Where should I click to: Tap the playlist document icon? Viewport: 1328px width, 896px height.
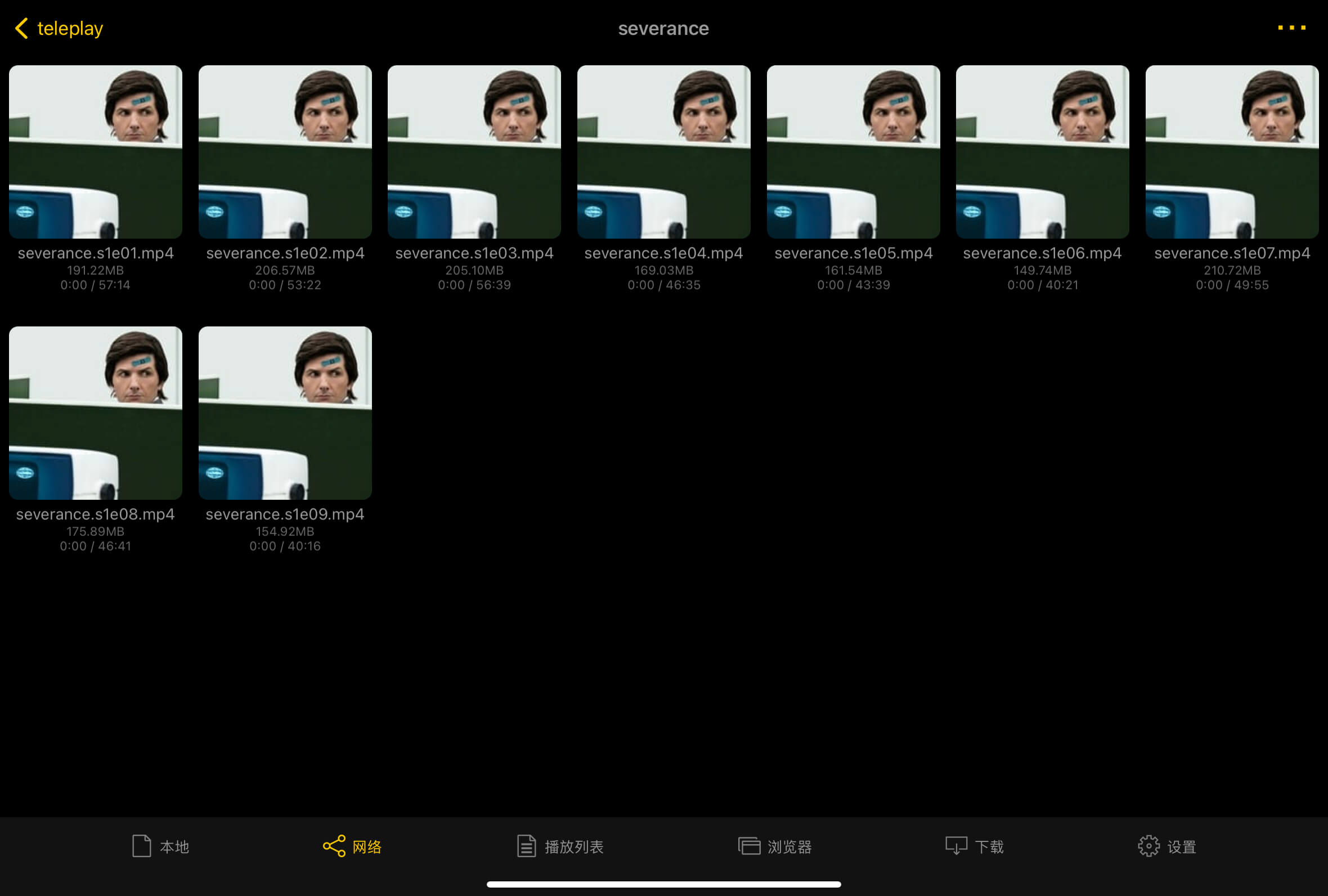tap(526, 846)
